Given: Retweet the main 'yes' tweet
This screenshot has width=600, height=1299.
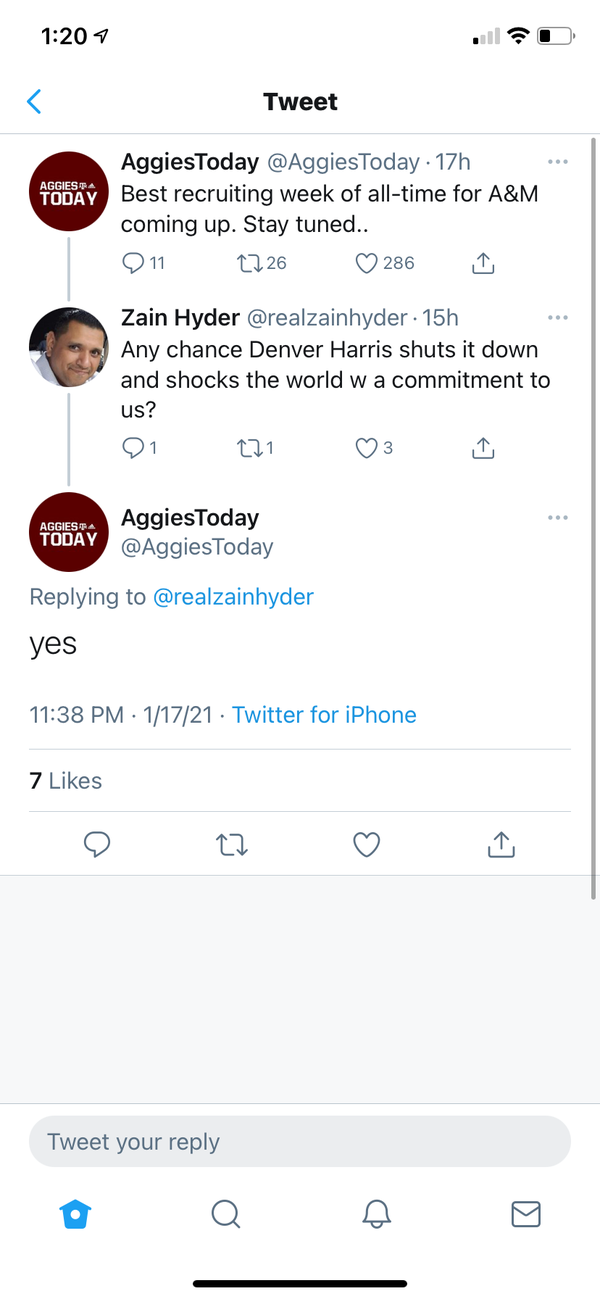Looking at the screenshot, I should click(x=232, y=845).
